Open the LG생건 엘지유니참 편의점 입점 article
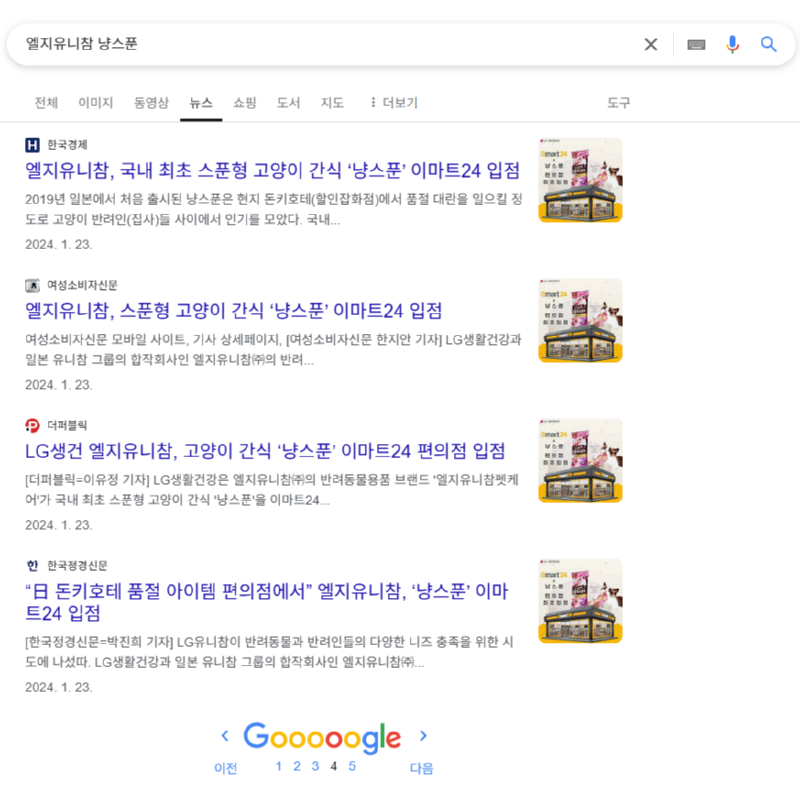Image resolution: width=800 pixels, height=804 pixels. tap(265, 451)
